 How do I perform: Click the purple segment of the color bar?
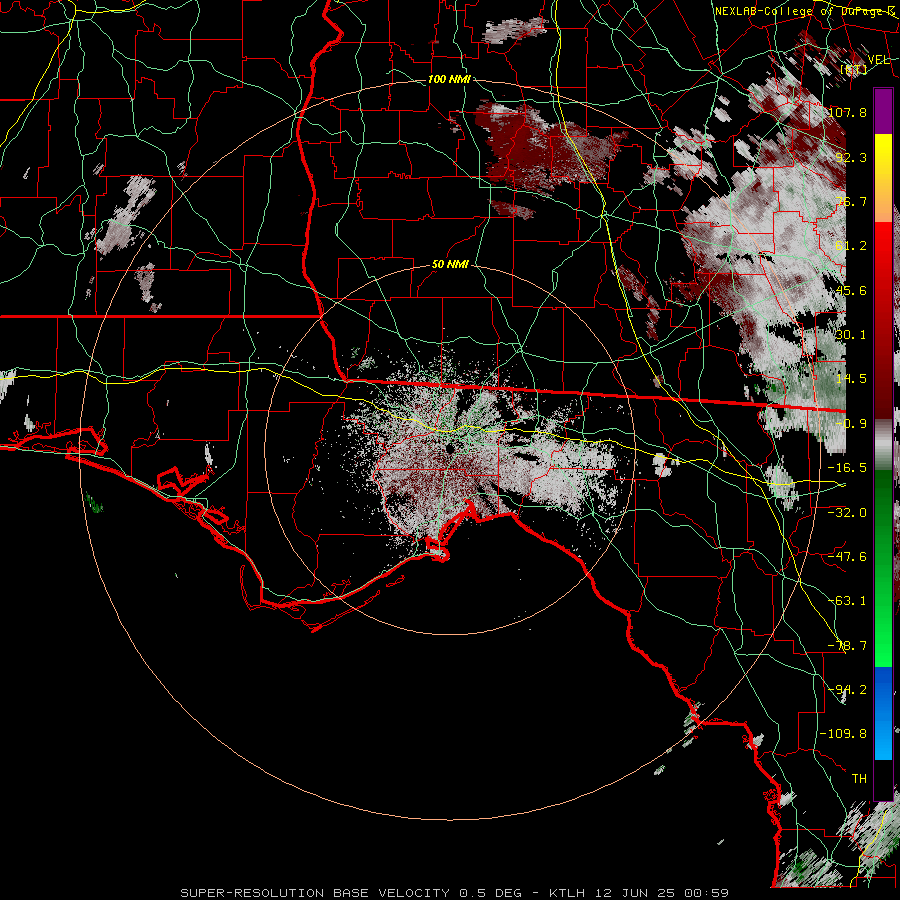point(883,111)
